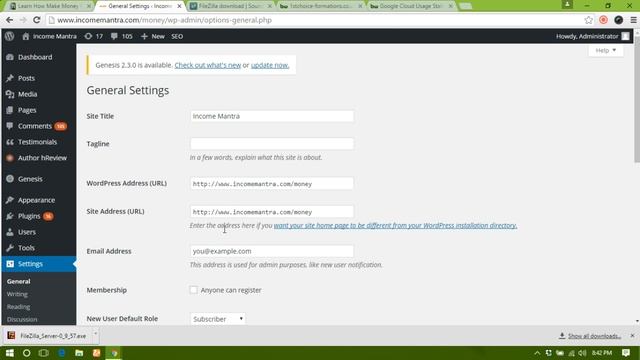The width and height of the screenshot is (640, 360).
Task: Open Howdy, Administrator account menu
Action: point(592,36)
